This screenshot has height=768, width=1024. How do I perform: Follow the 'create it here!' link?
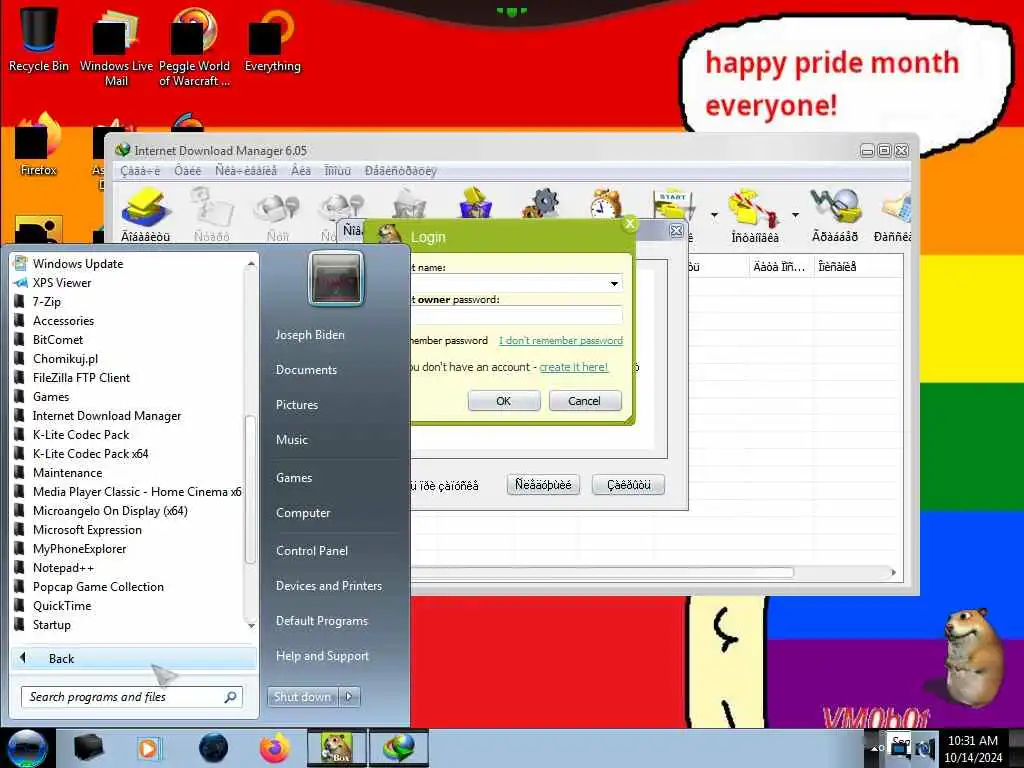tap(573, 367)
